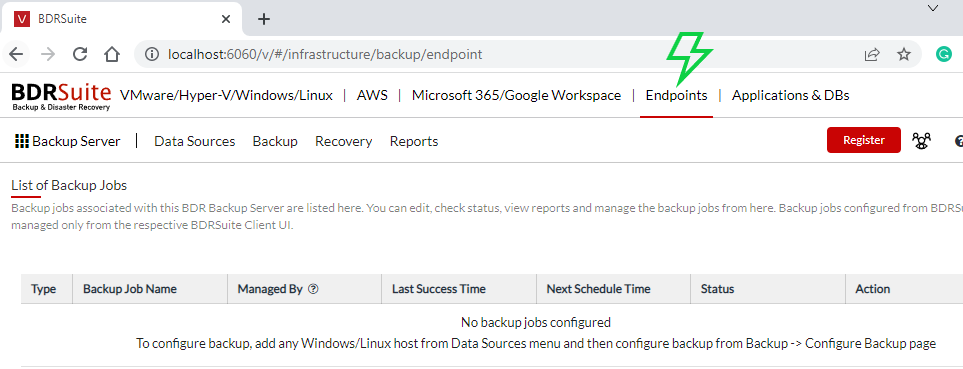The height and width of the screenshot is (369, 963).
Task: Share this page icon
Action: click(871, 55)
